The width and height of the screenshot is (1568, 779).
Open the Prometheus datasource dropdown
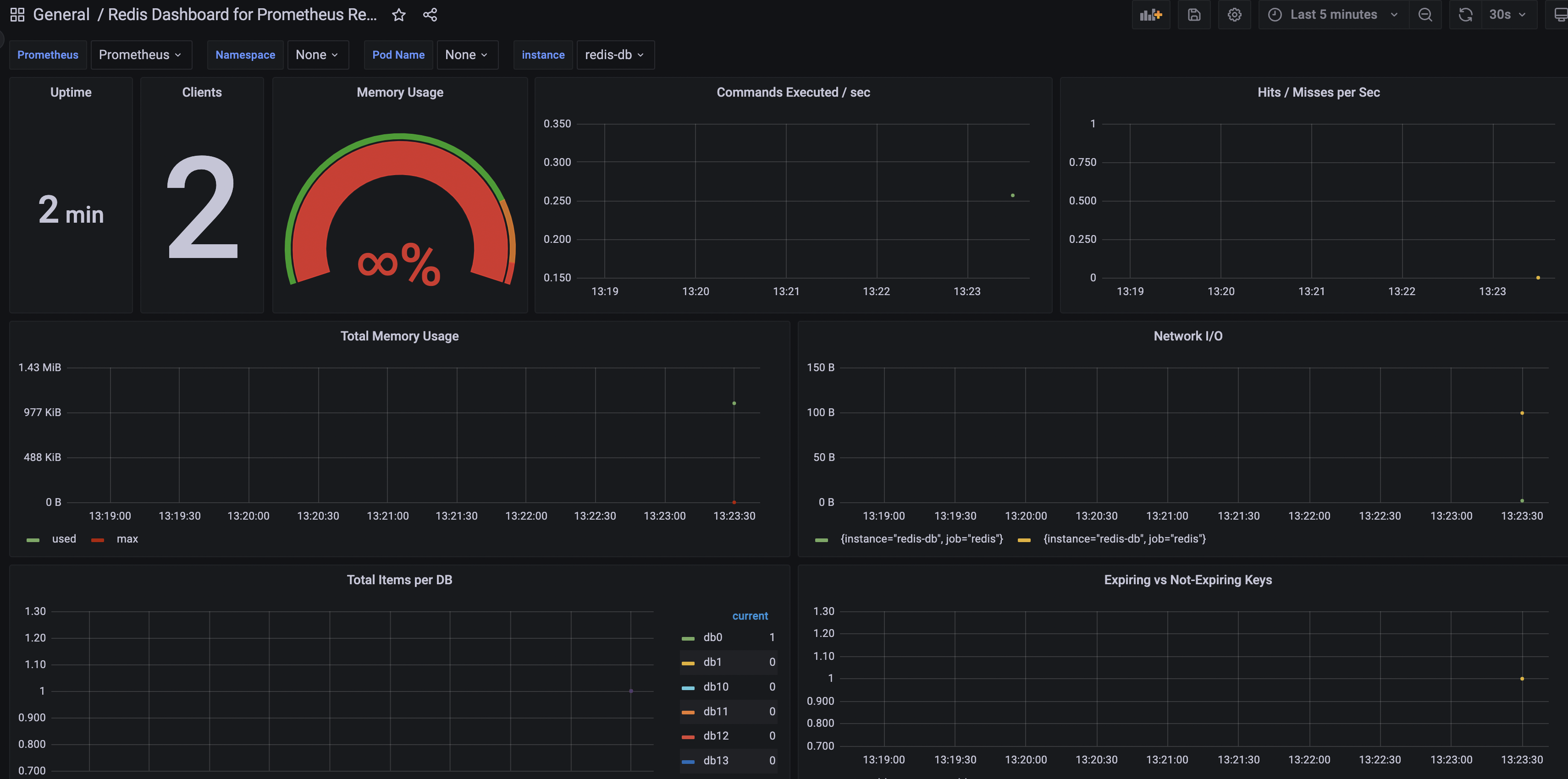coord(140,55)
